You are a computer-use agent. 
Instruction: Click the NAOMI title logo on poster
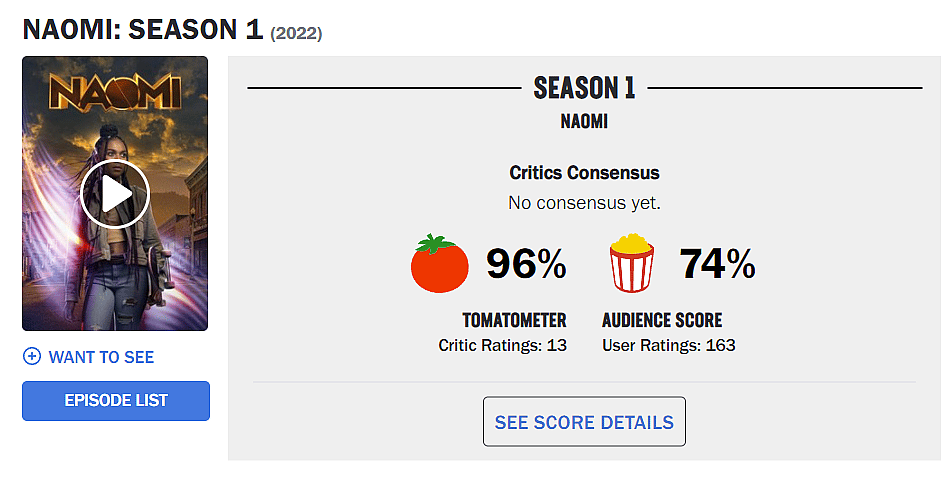[x=115, y=93]
